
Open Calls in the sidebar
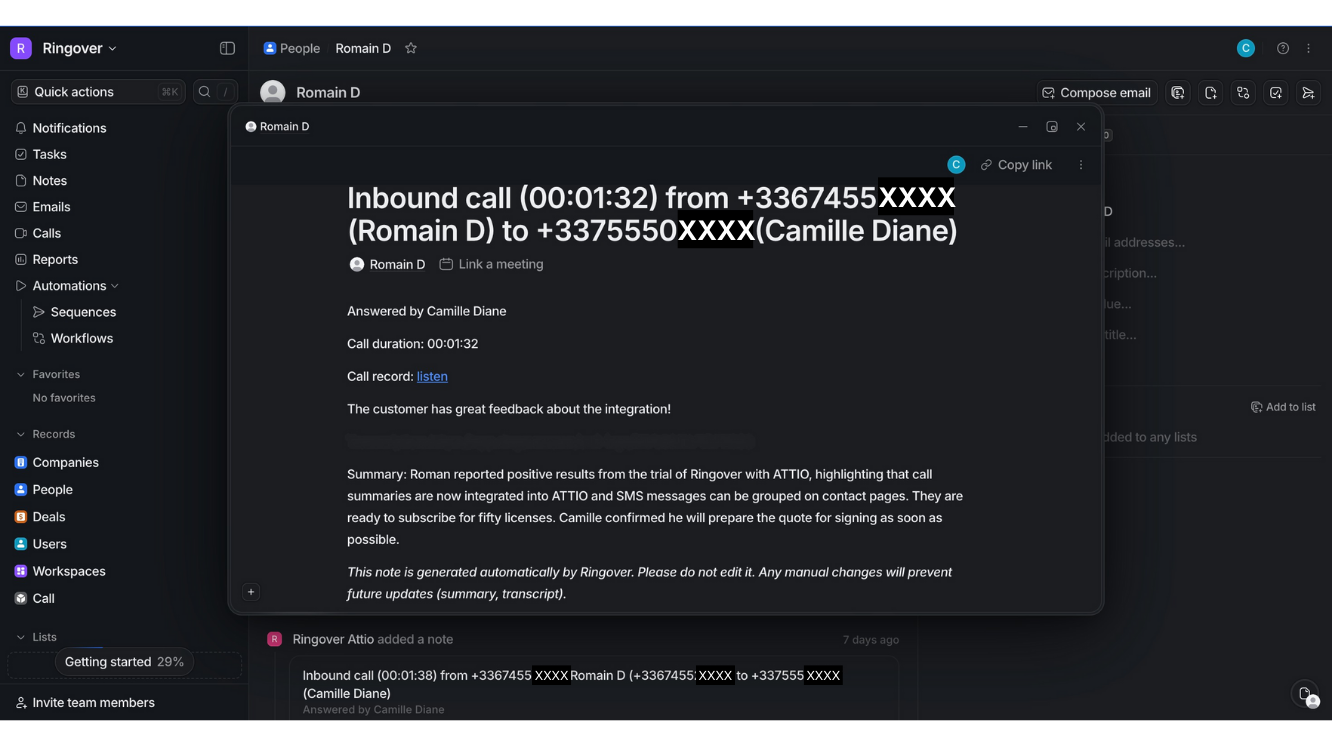coord(46,233)
